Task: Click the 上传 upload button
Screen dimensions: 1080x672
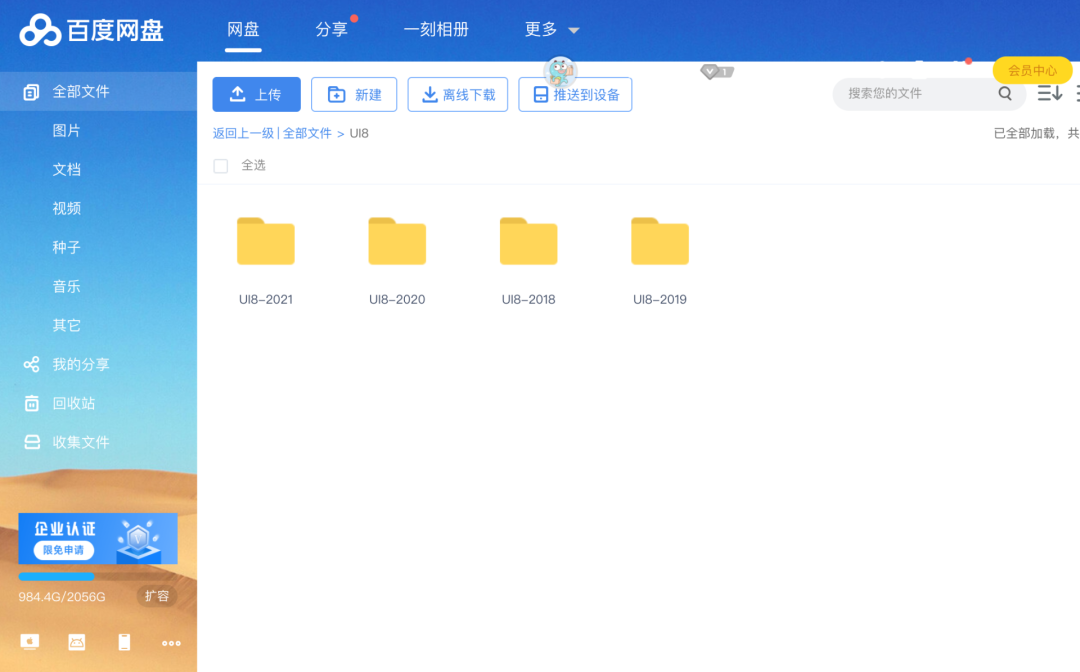Action: click(x=256, y=94)
